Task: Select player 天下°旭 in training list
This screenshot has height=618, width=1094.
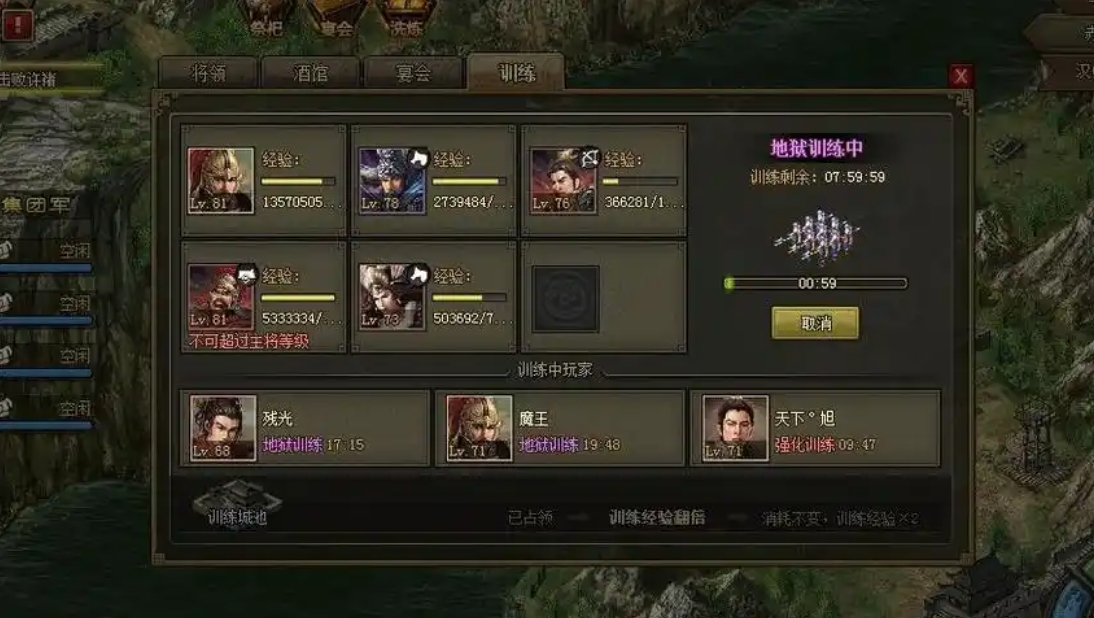Action: click(x=816, y=428)
